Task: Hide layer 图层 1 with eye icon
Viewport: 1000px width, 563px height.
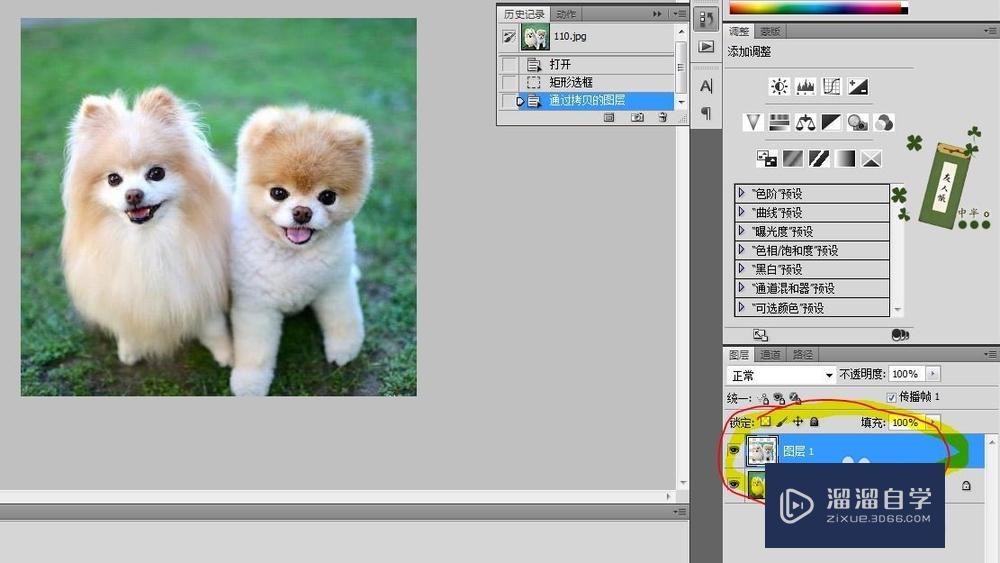Action: tap(734, 450)
